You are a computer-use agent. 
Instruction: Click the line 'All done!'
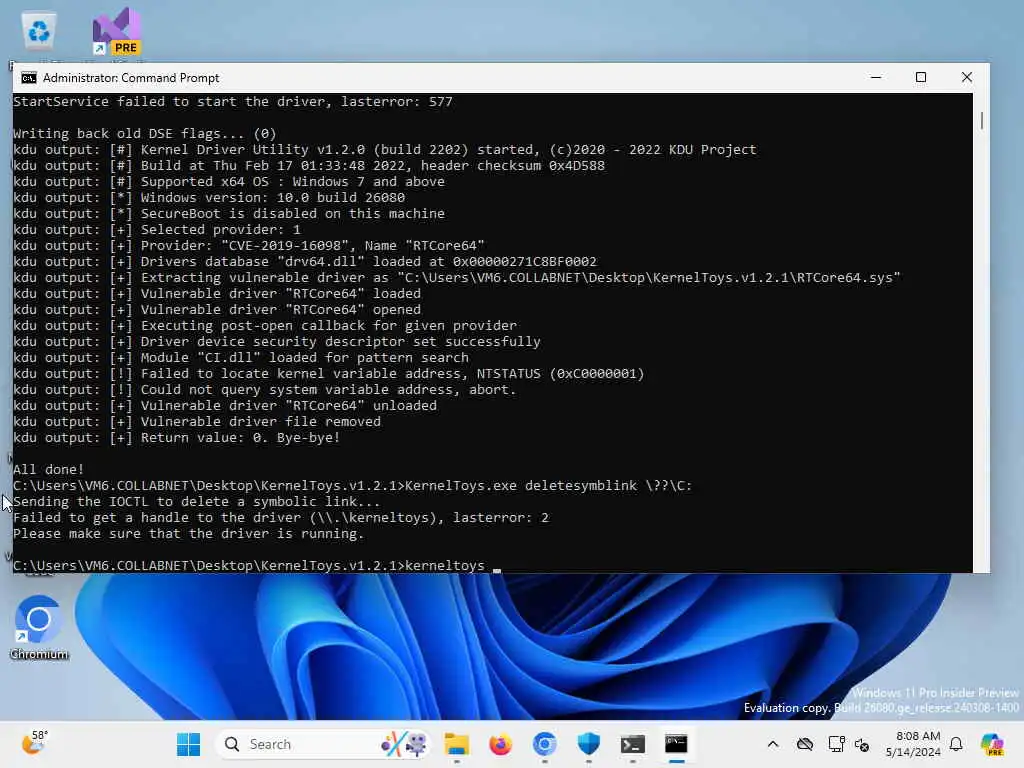click(48, 469)
